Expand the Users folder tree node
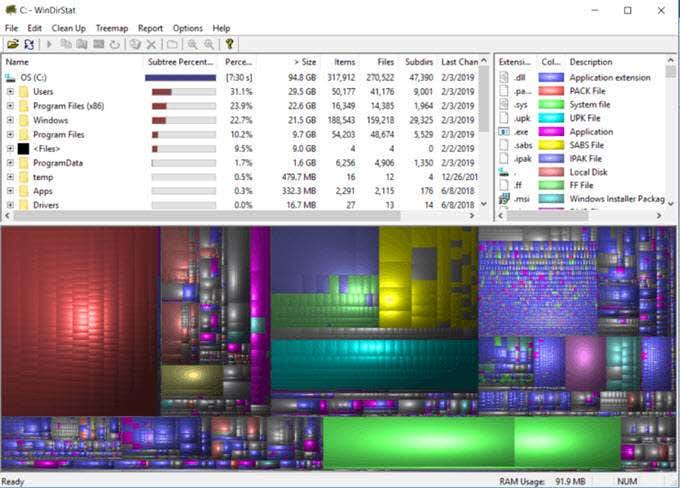Screen dimensions: 680x488 10,91
